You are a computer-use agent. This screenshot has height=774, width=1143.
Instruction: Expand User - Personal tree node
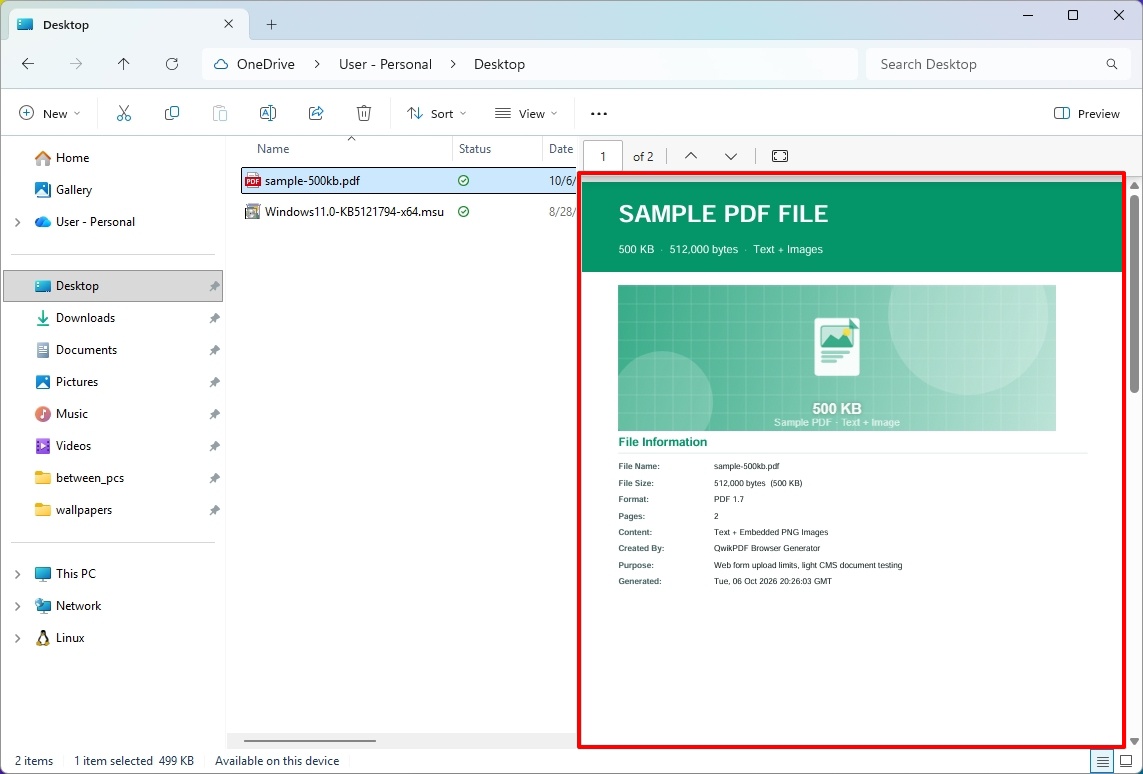click(17, 222)
